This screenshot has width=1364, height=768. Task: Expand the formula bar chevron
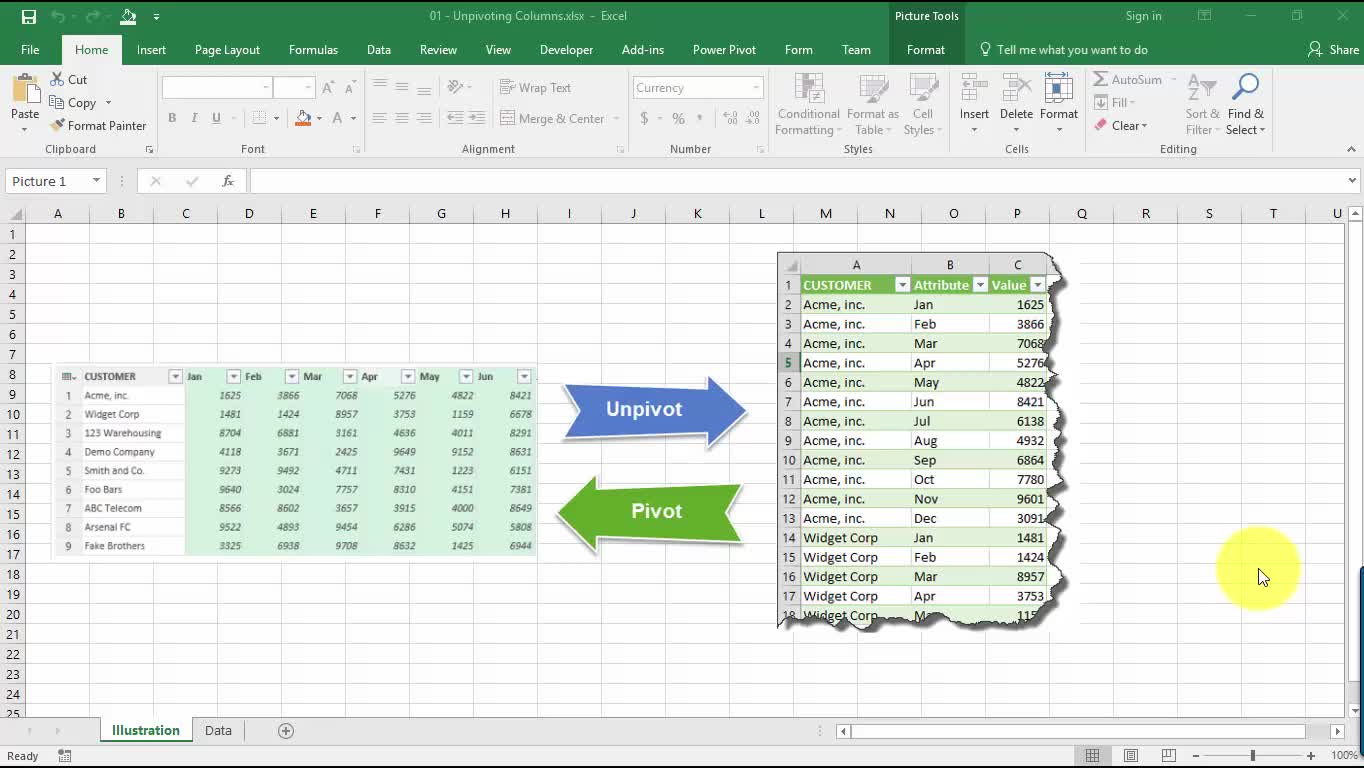click(1351, 181)
